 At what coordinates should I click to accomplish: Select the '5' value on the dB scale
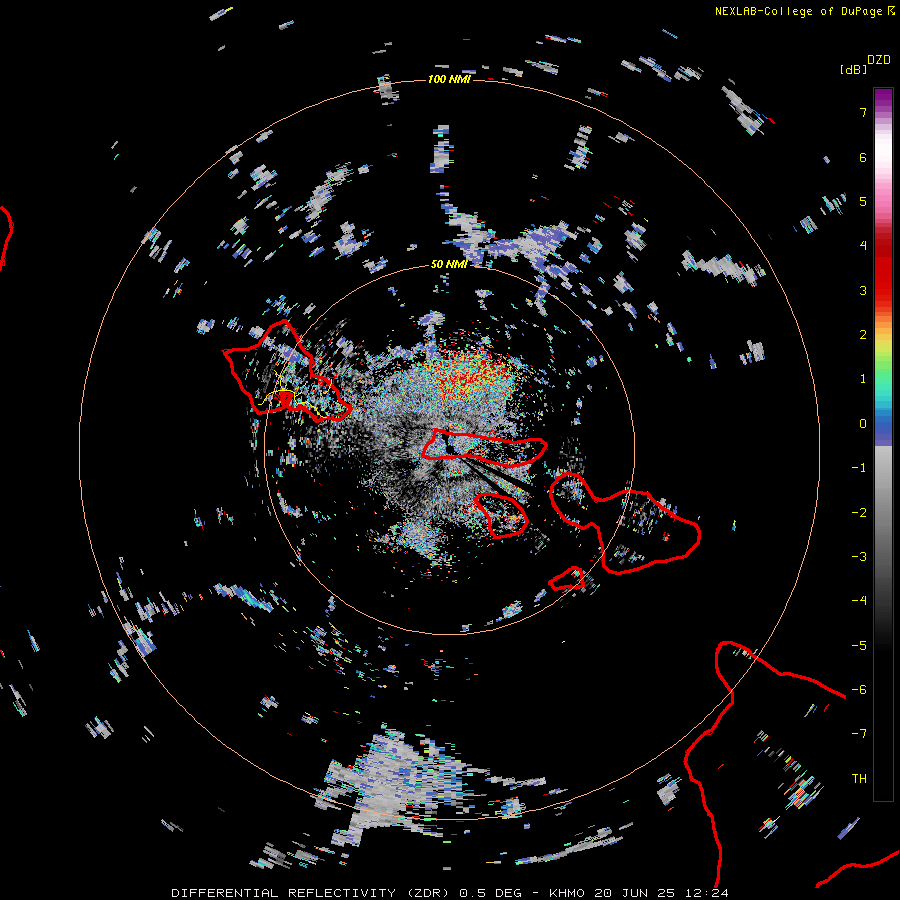[863, 201]
